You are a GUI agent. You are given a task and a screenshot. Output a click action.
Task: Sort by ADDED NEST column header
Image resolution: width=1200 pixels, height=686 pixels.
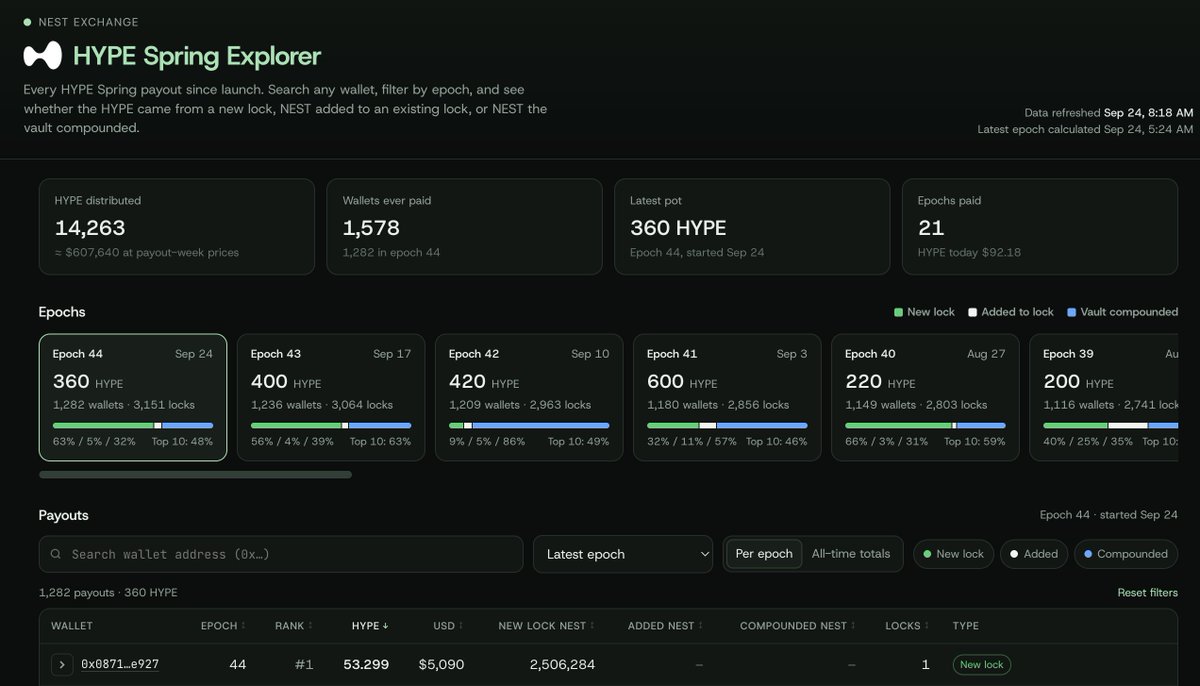point(665,626)
